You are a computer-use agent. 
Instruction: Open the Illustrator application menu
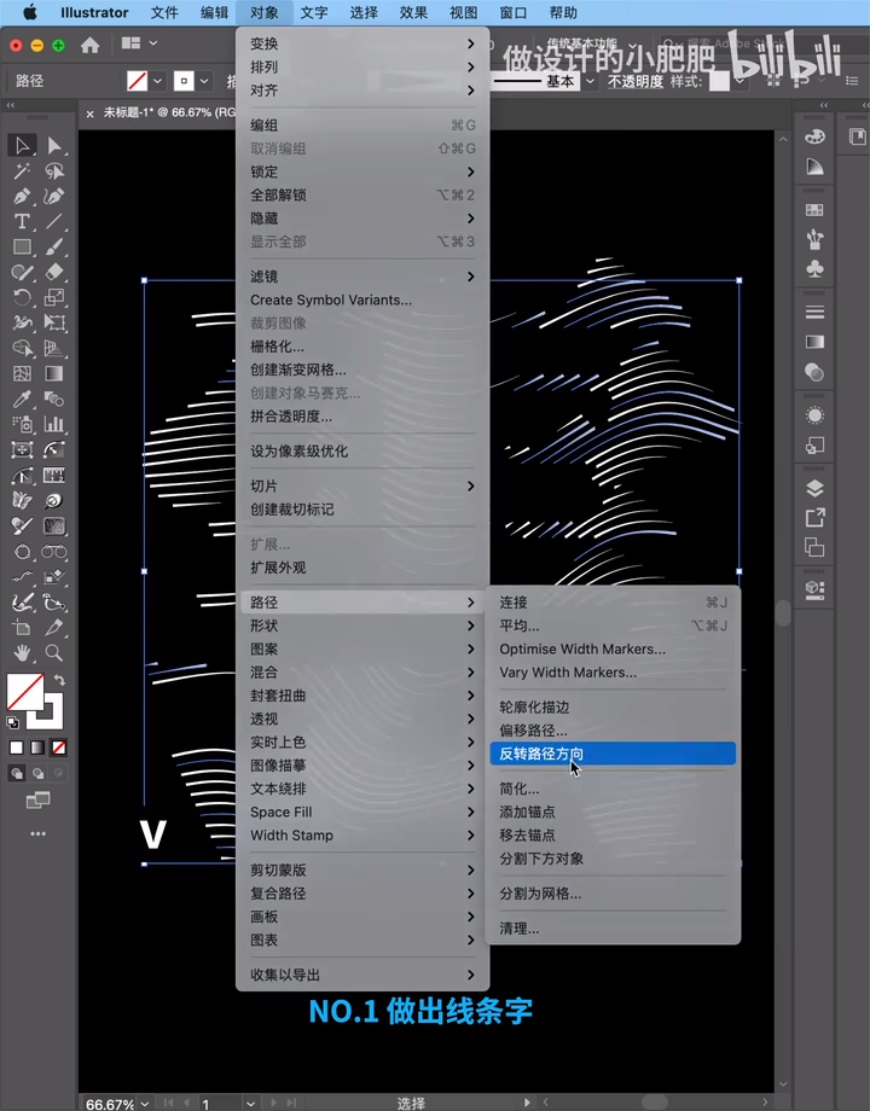(94, 13)
